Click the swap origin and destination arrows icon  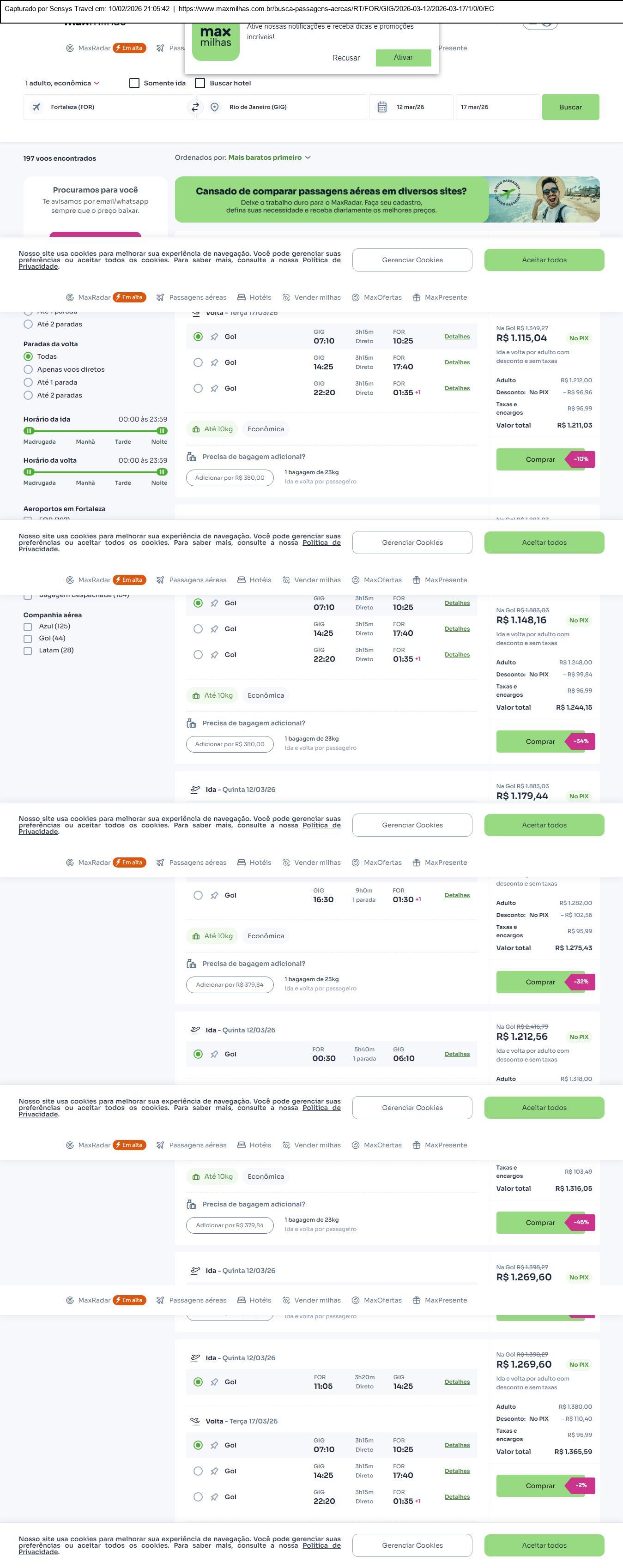click(195, 107)
